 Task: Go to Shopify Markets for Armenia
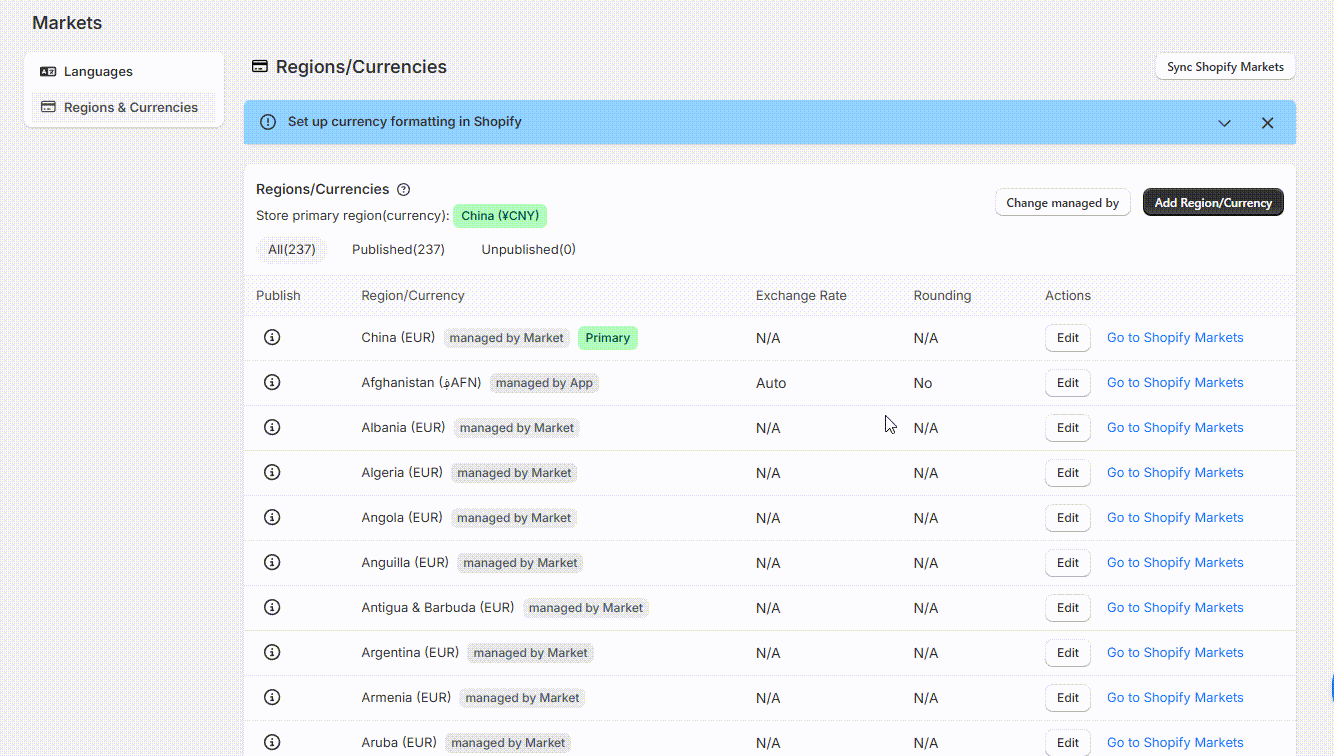1175,698
